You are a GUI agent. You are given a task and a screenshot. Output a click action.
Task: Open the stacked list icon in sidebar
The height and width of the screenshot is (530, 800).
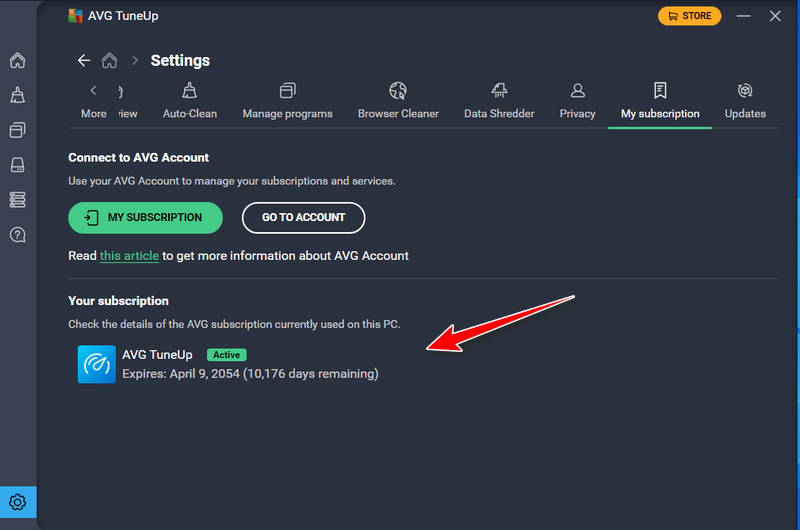click(17, 199)
